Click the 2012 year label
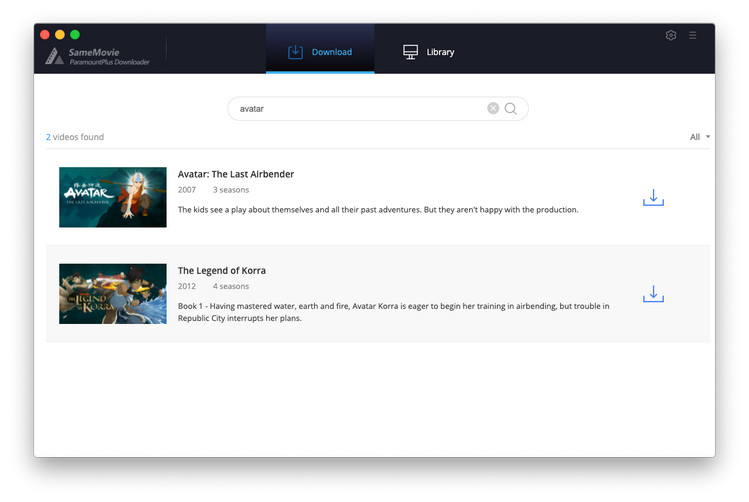This screenshot has height=502, width=749. point(187,286)
